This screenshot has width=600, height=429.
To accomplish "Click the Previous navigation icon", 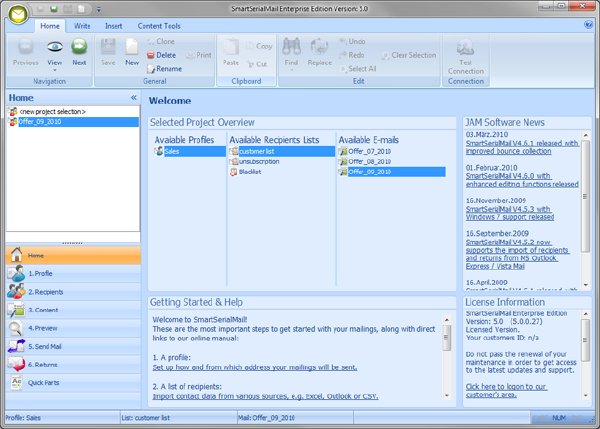I will (x=26, y=47).
